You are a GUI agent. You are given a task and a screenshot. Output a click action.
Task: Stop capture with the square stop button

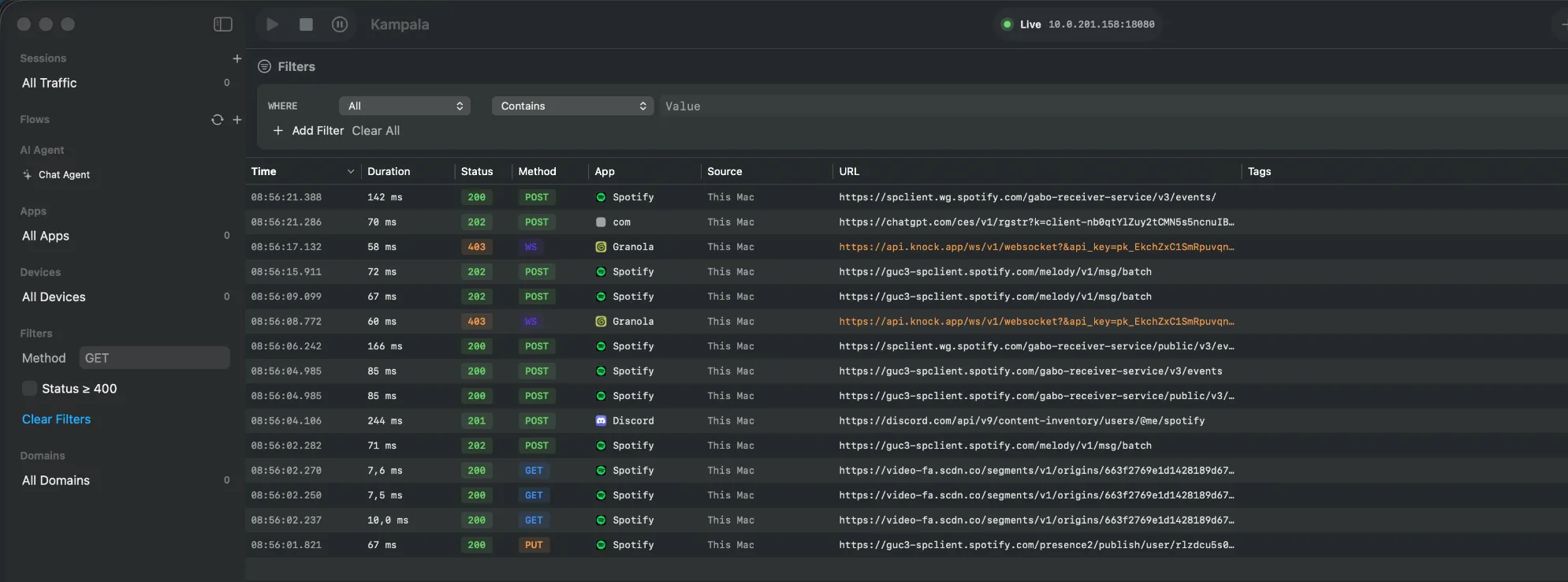pyautogui.click(x=306, y=24)
